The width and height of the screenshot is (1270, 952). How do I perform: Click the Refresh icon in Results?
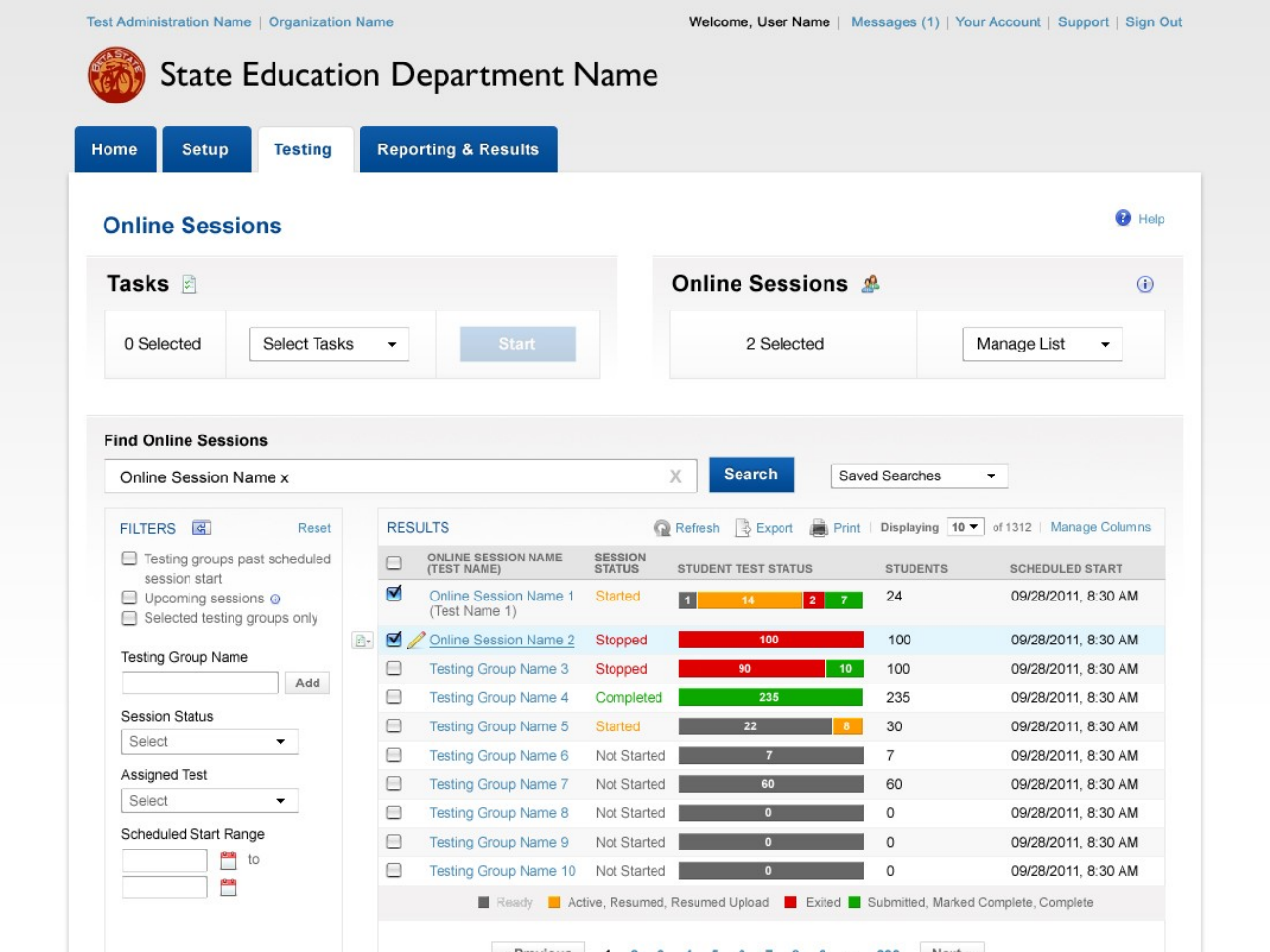[662, 528]
